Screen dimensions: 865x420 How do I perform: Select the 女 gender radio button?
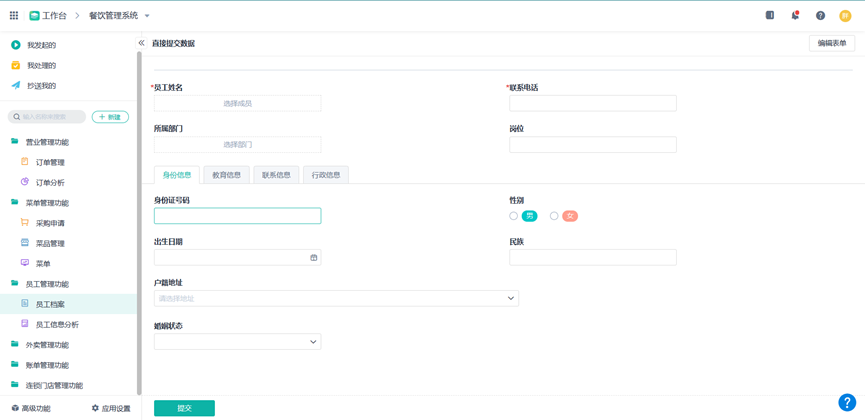pyautogui.click(x=554, y=216)
